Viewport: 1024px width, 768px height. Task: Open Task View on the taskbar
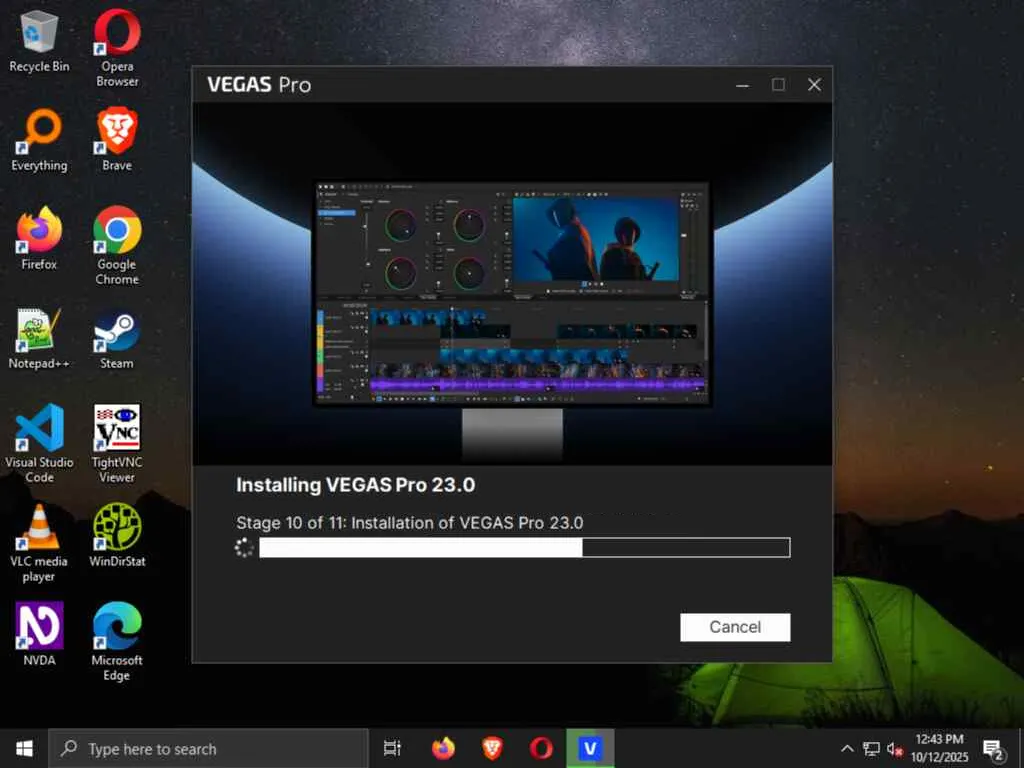[x=392, y=748]
